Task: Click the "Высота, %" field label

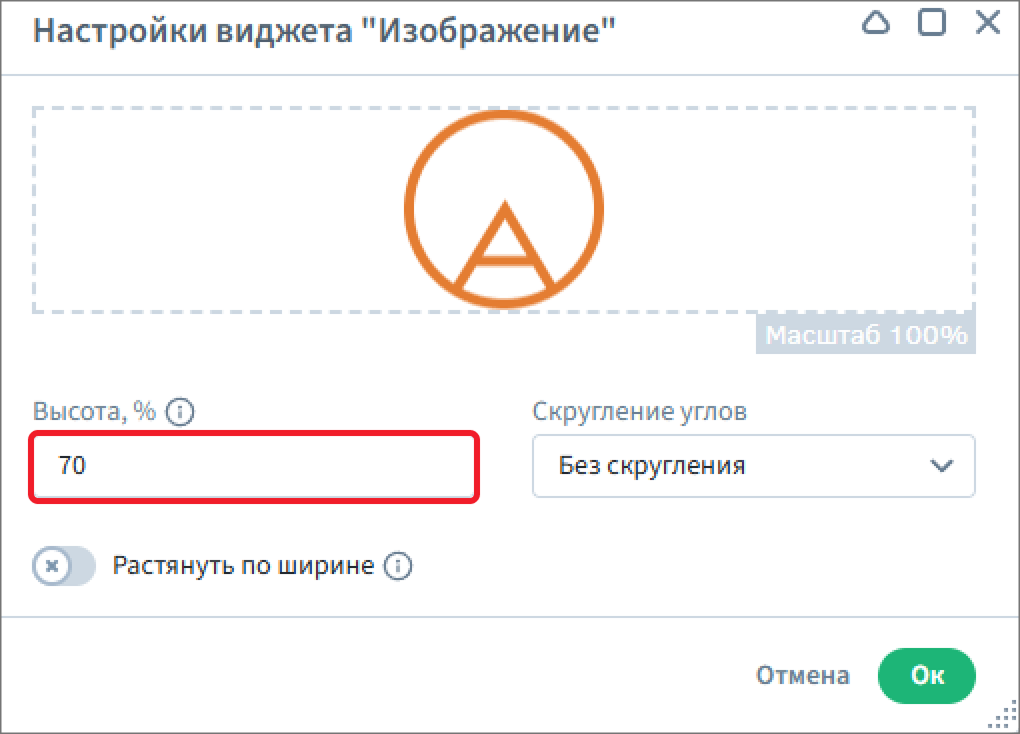Action: tap(94, 412)
